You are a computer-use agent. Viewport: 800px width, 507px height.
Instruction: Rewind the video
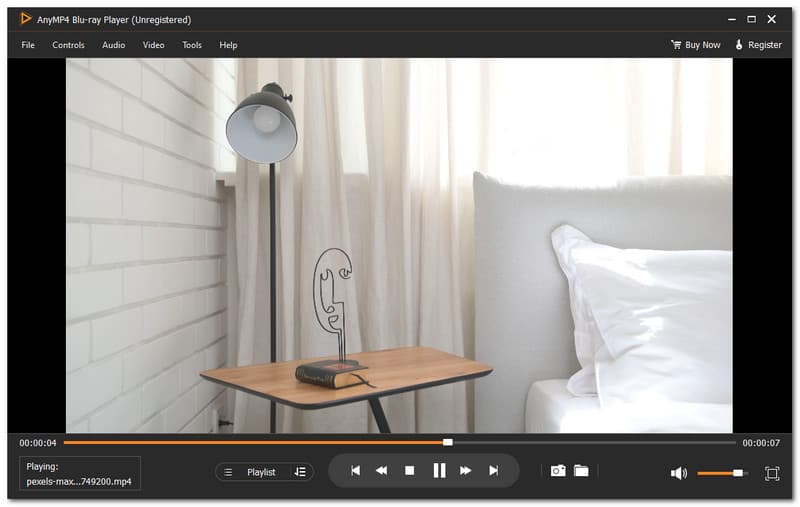[381, 470]
